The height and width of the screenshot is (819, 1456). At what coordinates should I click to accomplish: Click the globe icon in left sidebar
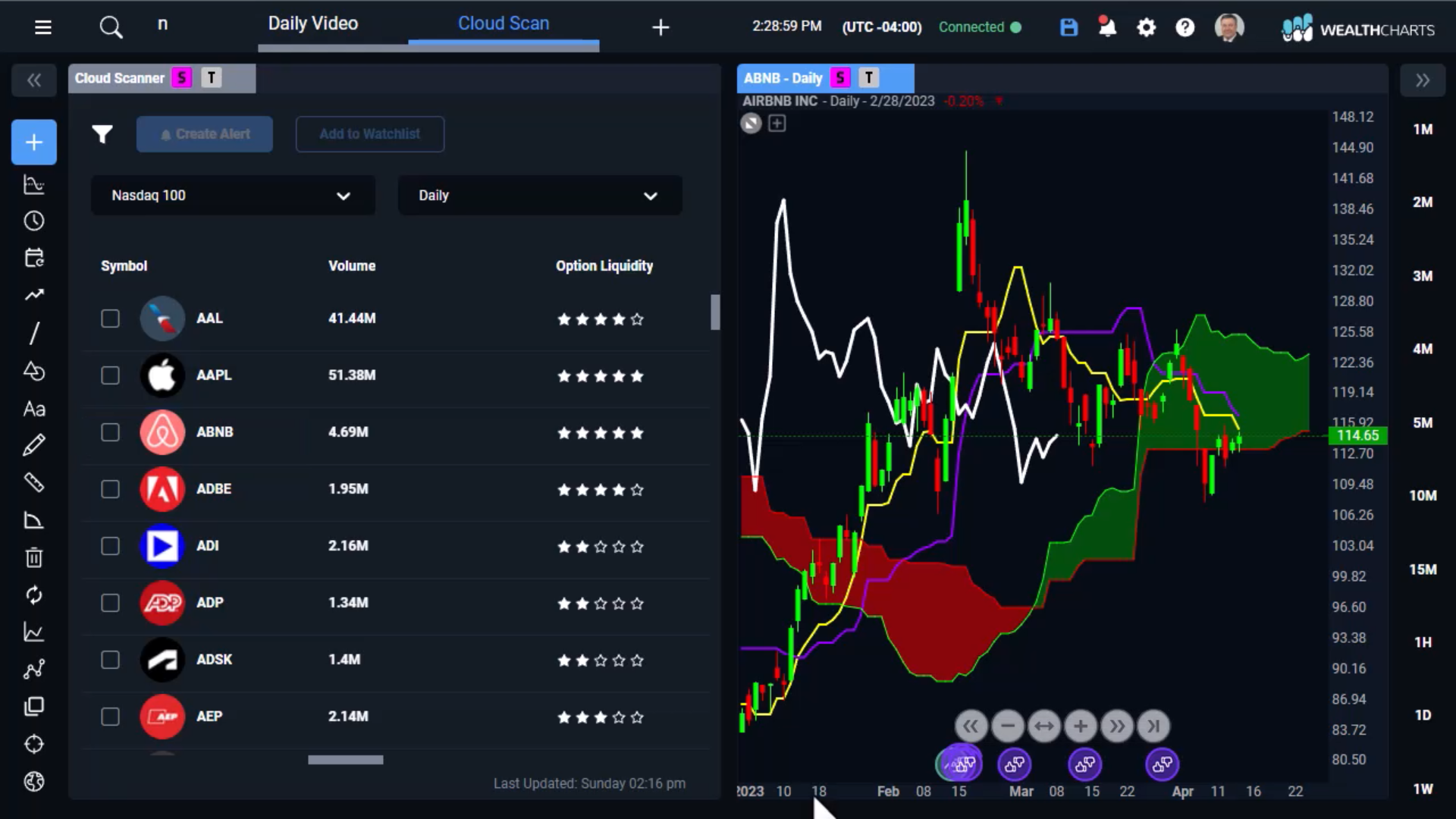34,782
